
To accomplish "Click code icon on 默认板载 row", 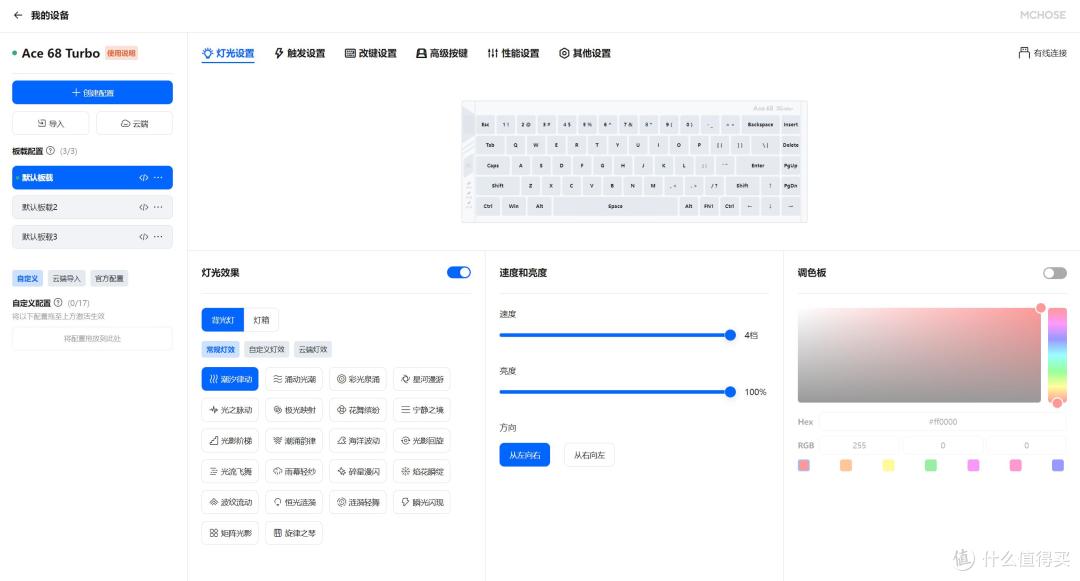I will click(143, 178).
